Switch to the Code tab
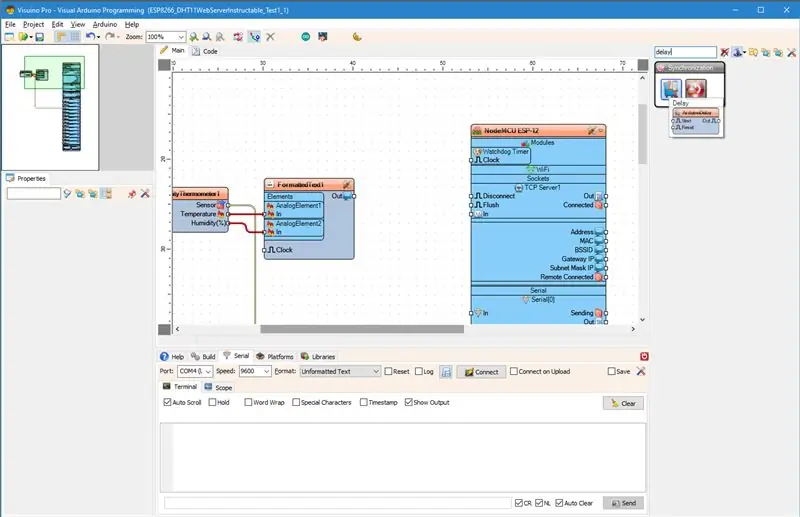This screenshot has height=517, width=800. [x=205, y=51]
